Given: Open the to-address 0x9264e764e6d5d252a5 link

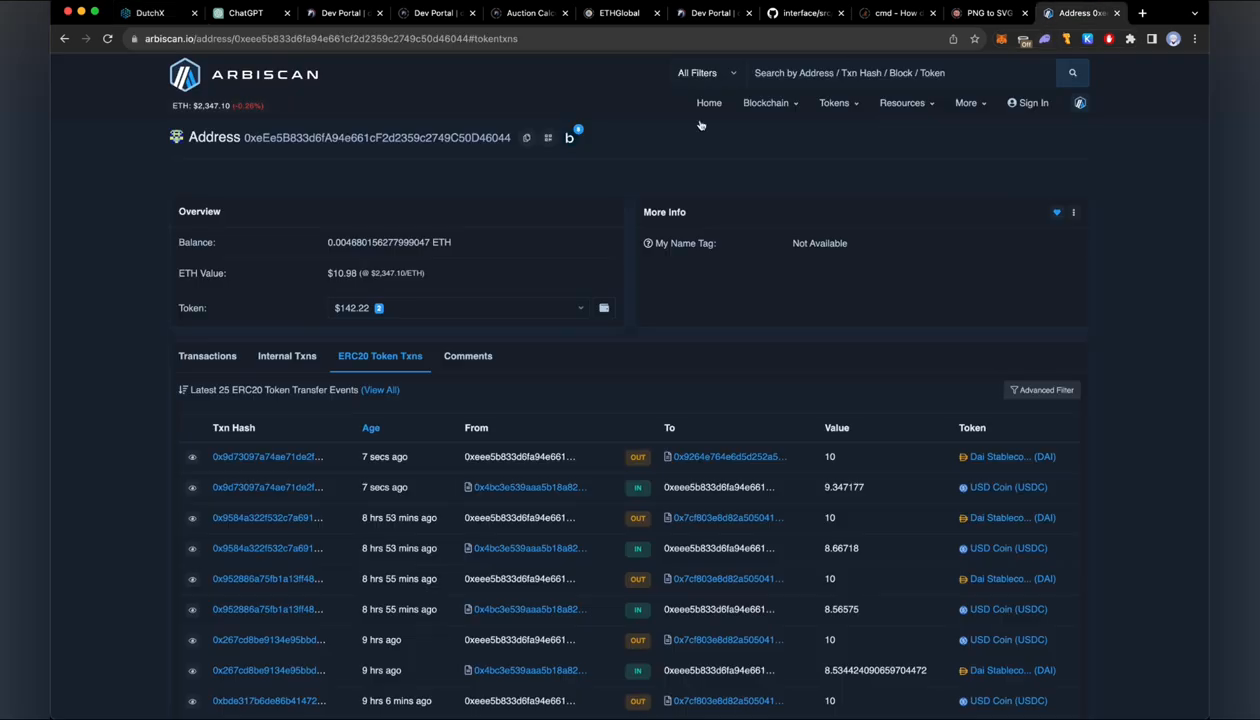Looking at the screenshot, I should 730,457.
